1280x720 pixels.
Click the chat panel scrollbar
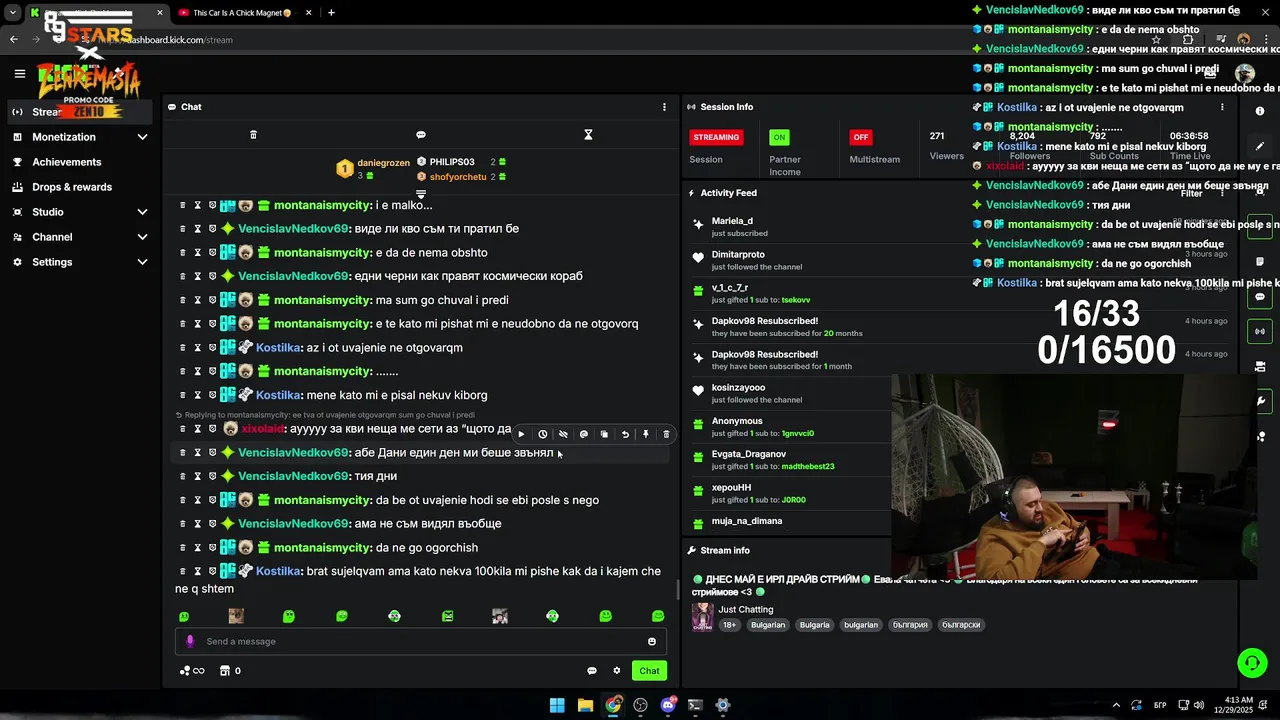[x=677, y=588]
